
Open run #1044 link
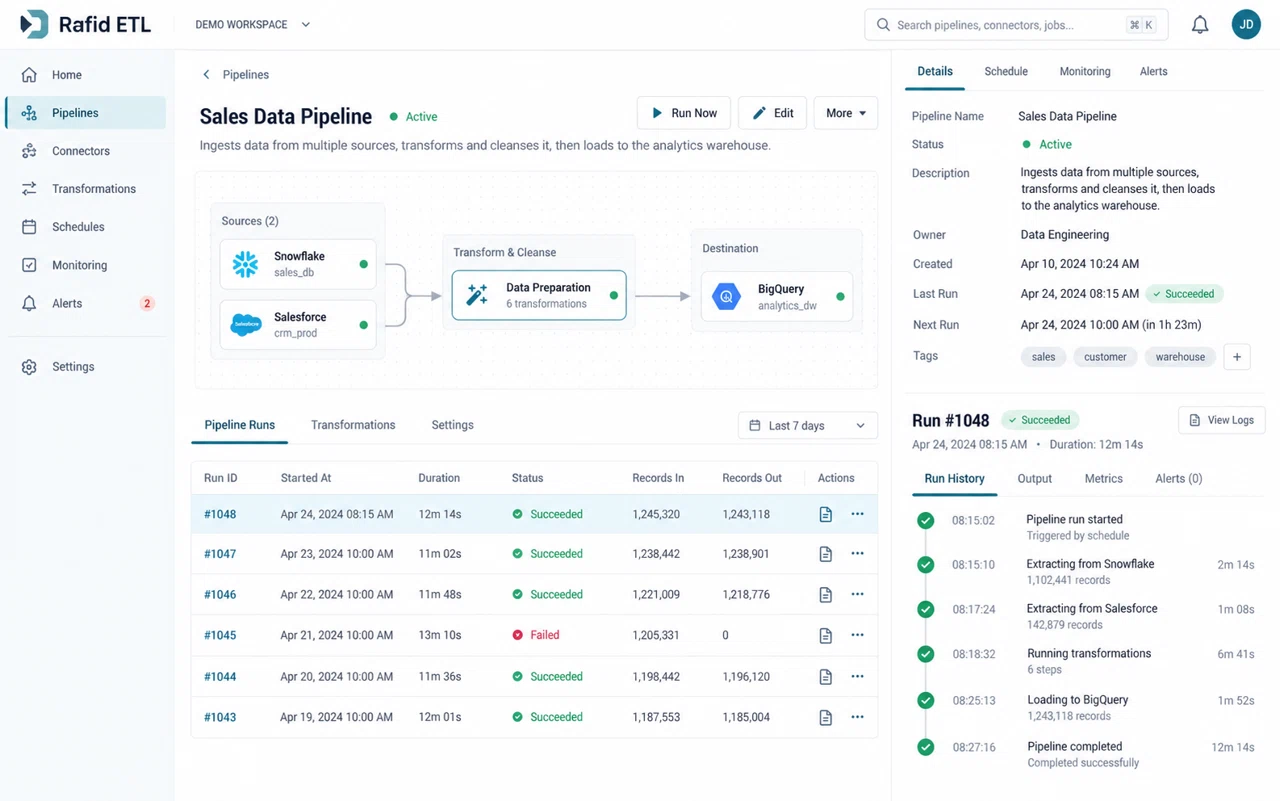click(x=220, y=677)
